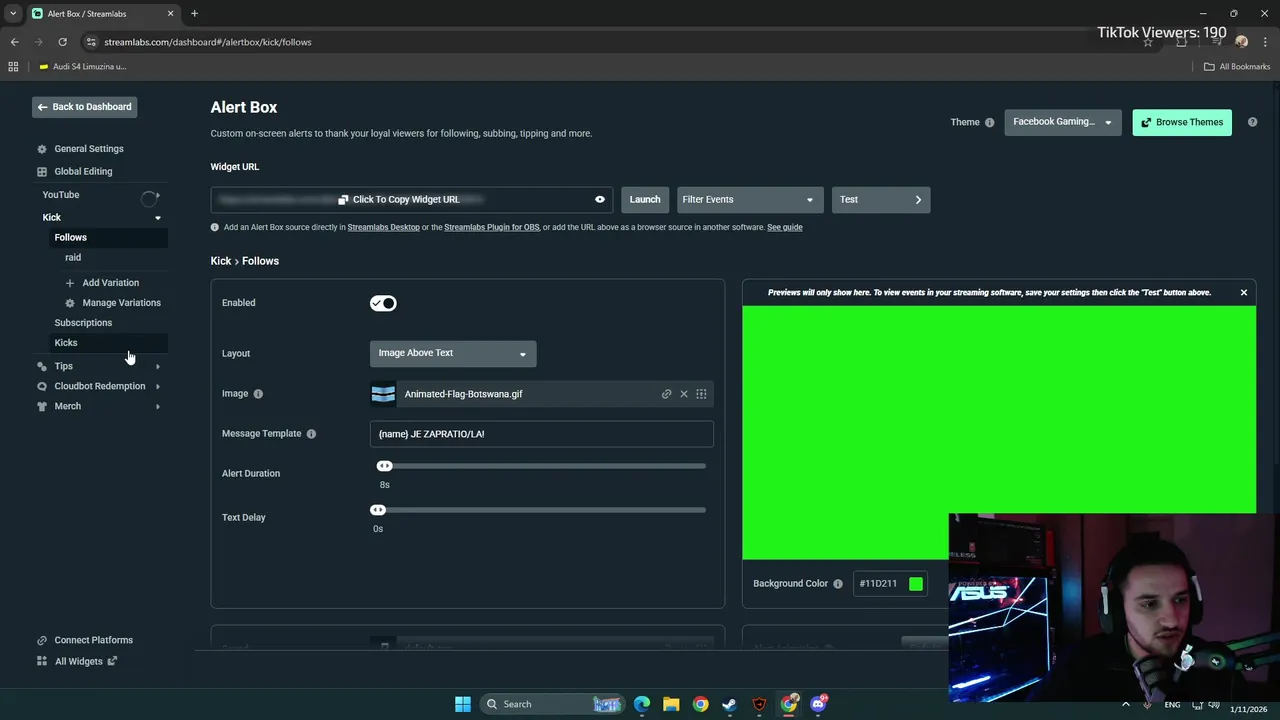The height and width of the screenshot is (720, 1280).
Task: Toggle widget URL visibility eye icon
Action: 600,200
